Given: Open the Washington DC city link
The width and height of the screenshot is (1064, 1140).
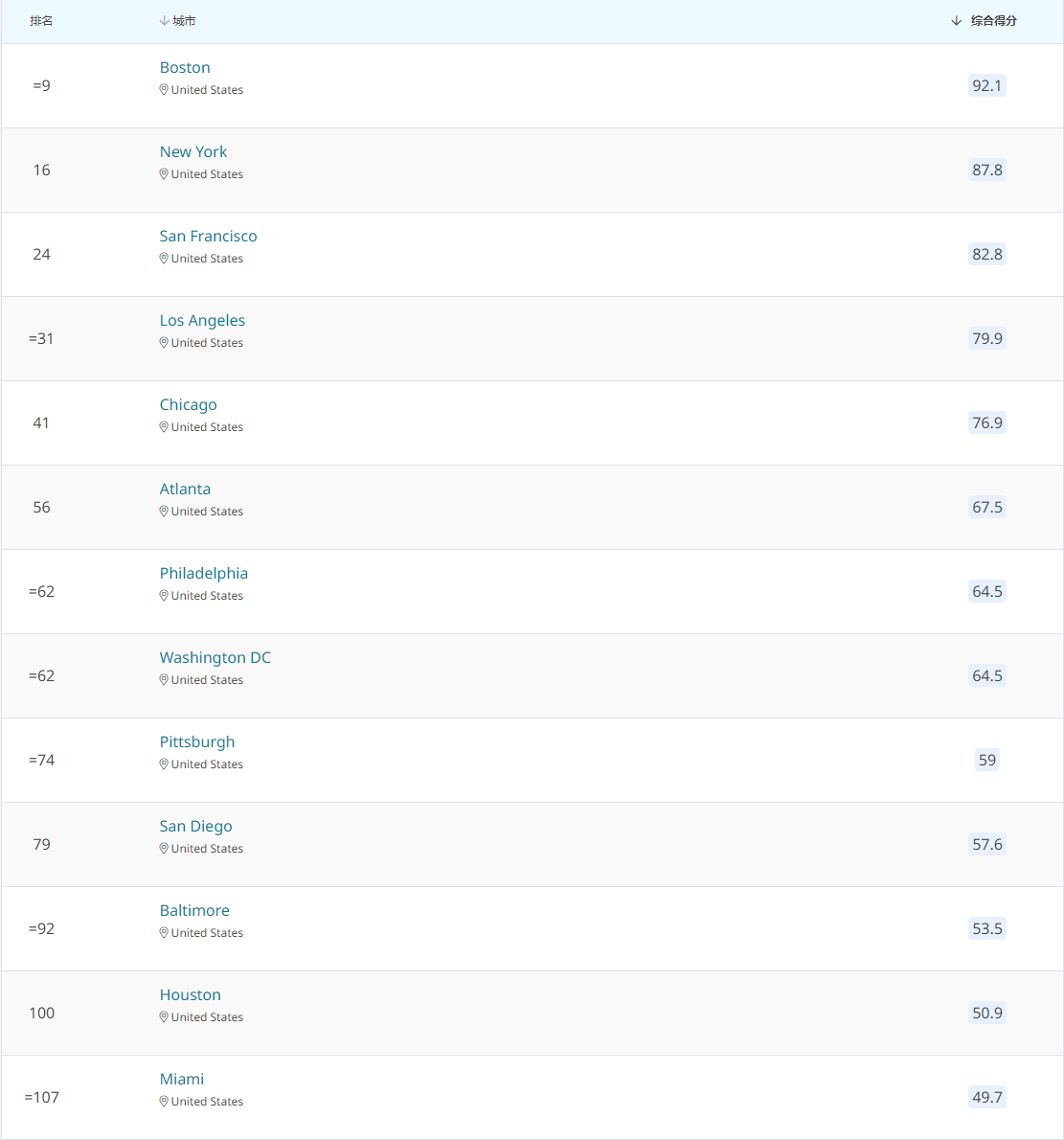Looking at the screenshot, I should (x=215, y=658).
